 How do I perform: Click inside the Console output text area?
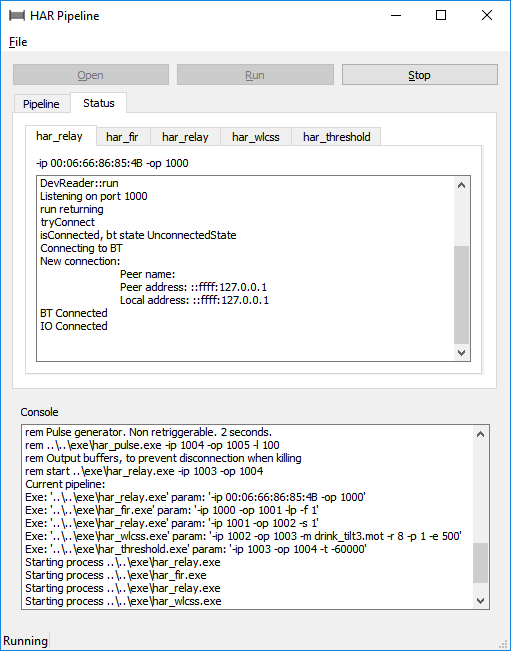(247, 517)
